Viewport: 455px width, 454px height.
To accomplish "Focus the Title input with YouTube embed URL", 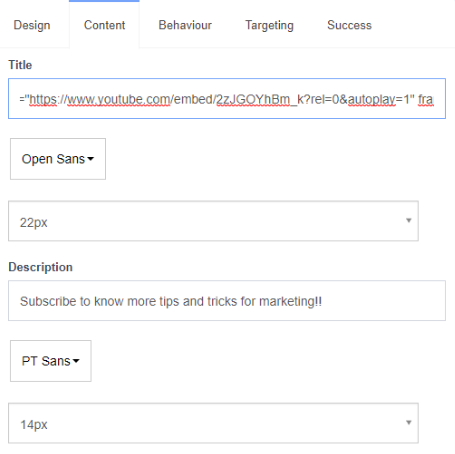I will tap(227, 99).
